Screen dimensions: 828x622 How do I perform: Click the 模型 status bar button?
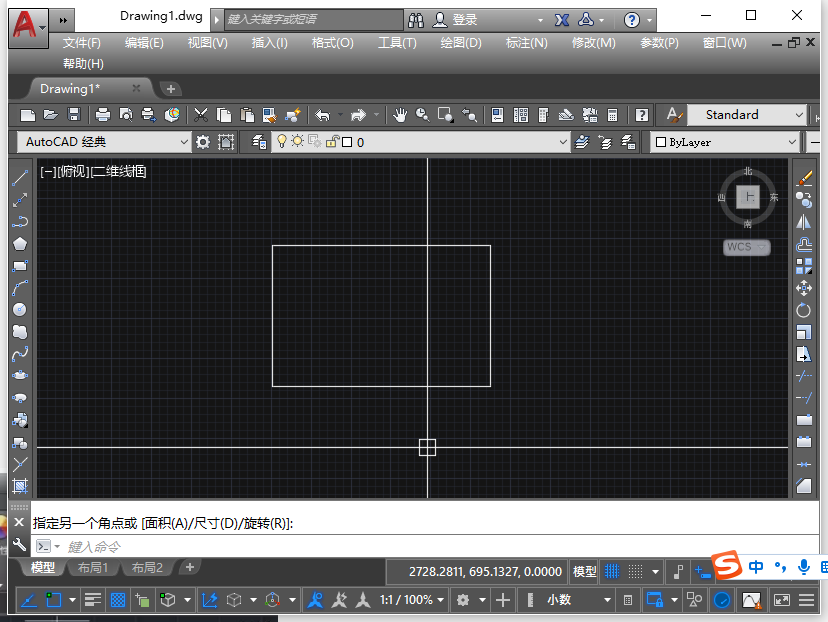(x=585, y=571)
